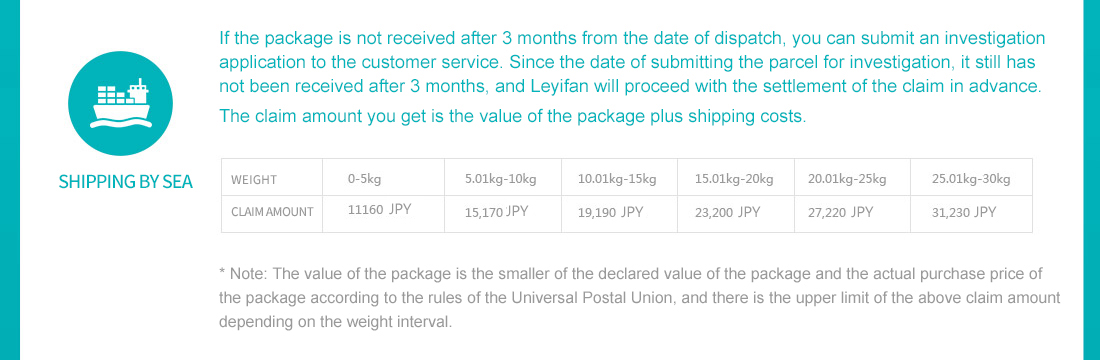The height and width of the screenshot is (360, 1100).
Task: Click the paragraph about submitting investigation application
Action: [632, 62]
